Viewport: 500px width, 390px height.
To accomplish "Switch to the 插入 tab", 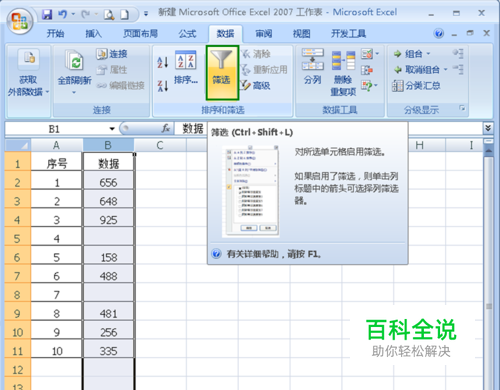I will click(93, 34).
